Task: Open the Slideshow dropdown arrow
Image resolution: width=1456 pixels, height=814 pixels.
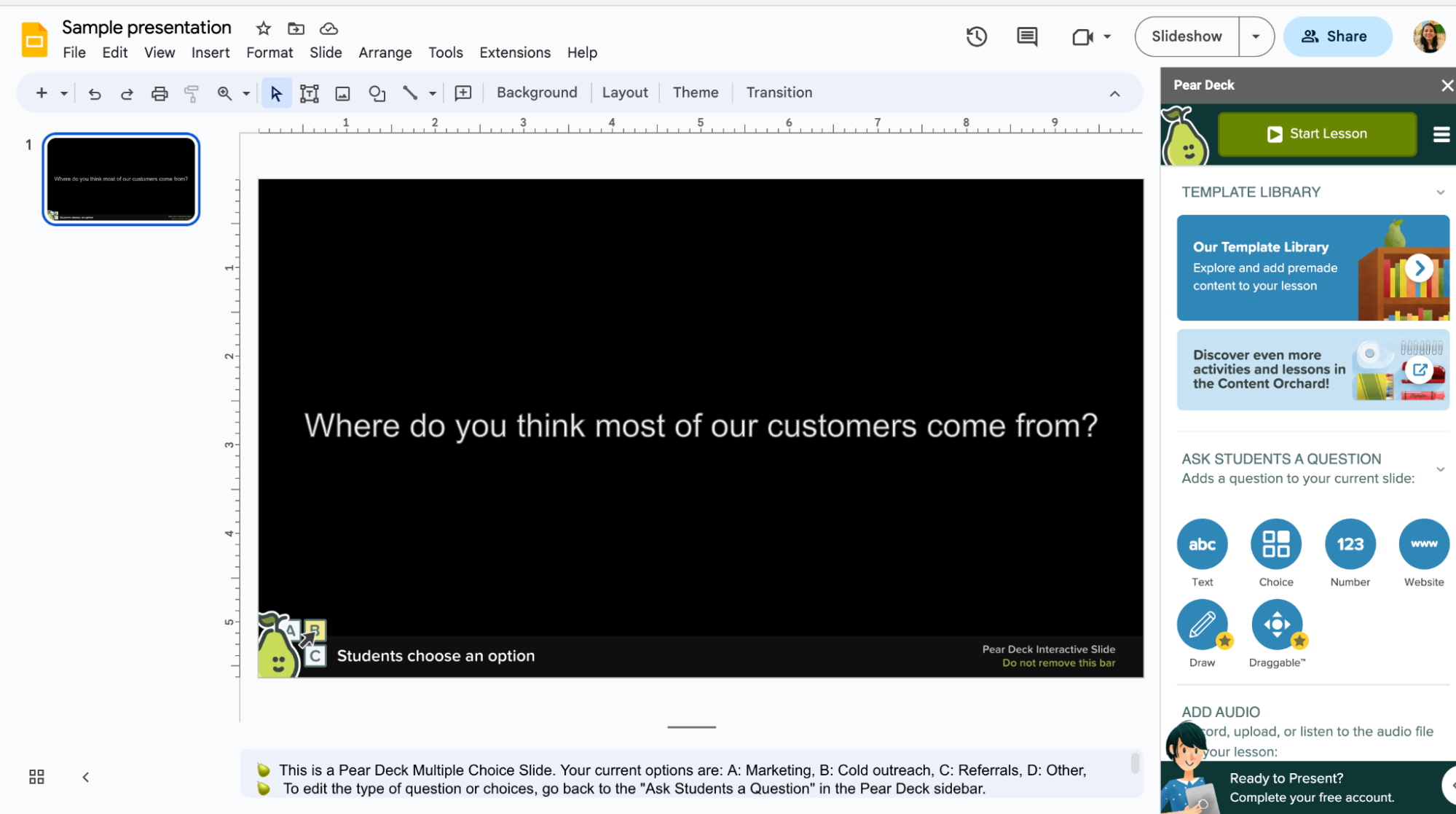Action: [1256, 36]
